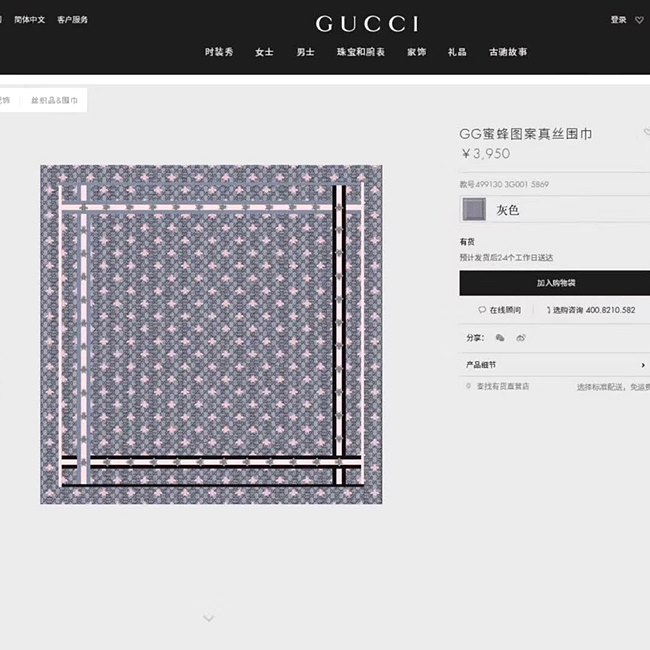The width and height of the screenshot is (650, 650).
Task: Open the 客户服务 link
Action: [x=73, y=19]
